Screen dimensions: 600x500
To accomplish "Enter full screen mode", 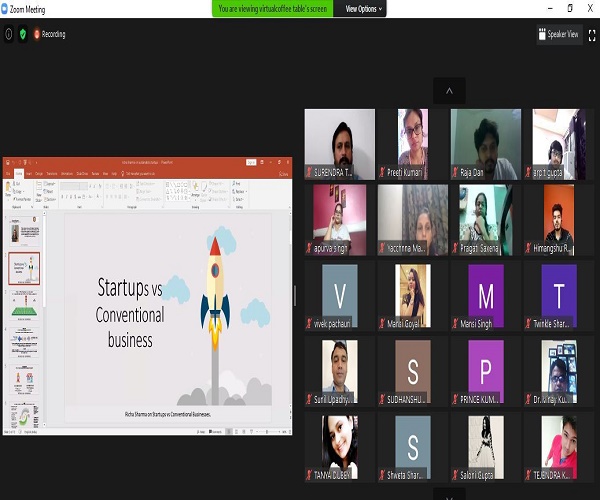I will [x=592, y=34].
